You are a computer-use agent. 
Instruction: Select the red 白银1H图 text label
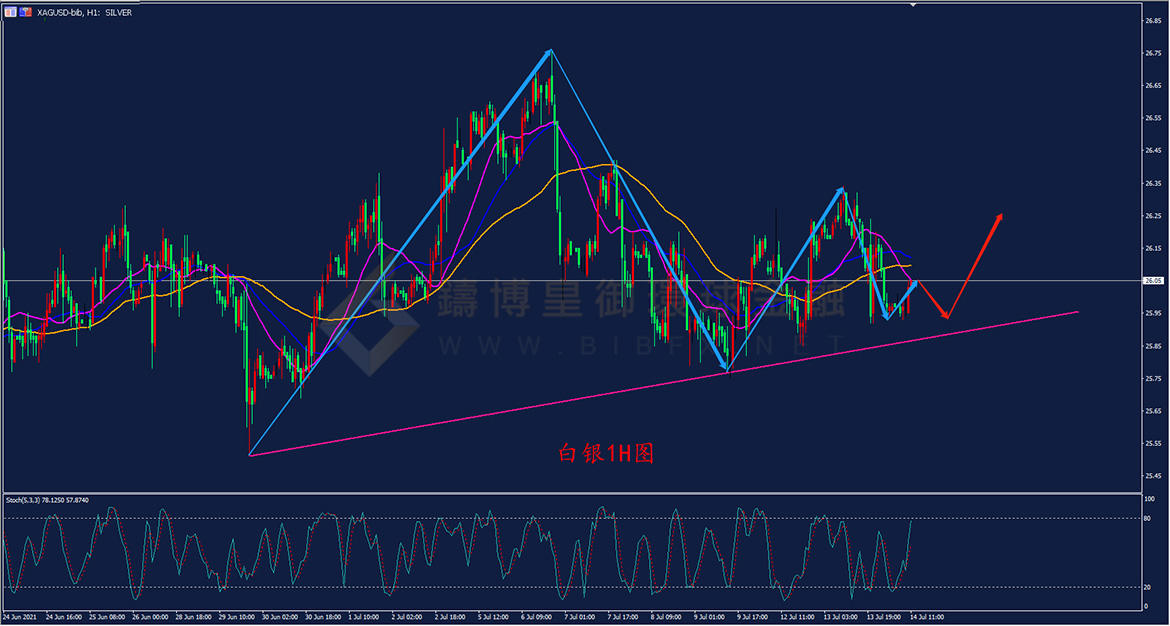pyautogui.click(x=604, y=453)
